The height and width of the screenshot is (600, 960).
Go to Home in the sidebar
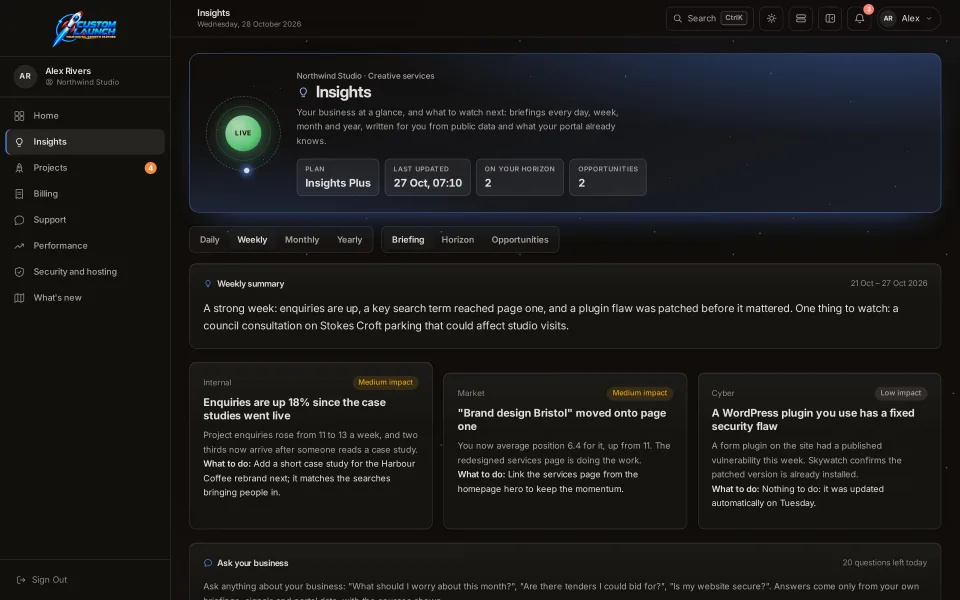[85, 116]
